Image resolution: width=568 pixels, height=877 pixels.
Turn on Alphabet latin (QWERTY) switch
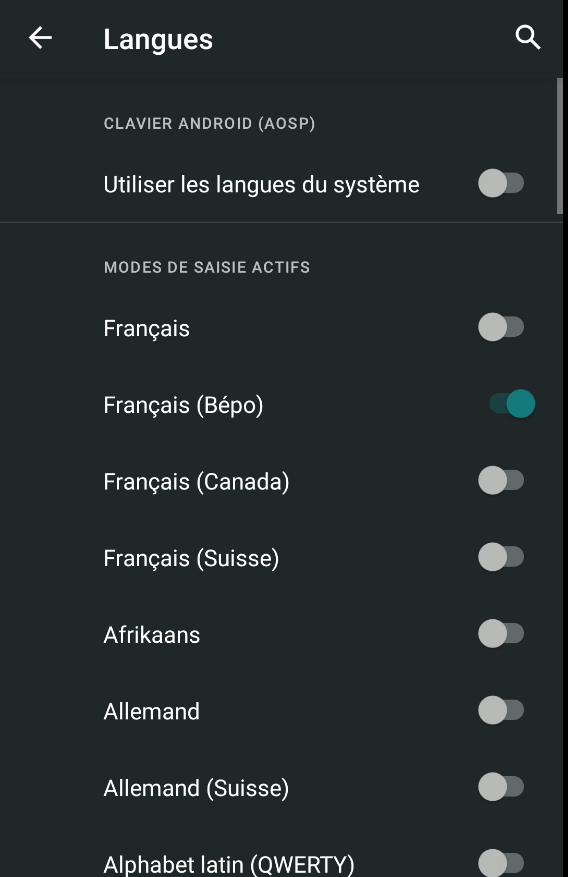(501, 863)
